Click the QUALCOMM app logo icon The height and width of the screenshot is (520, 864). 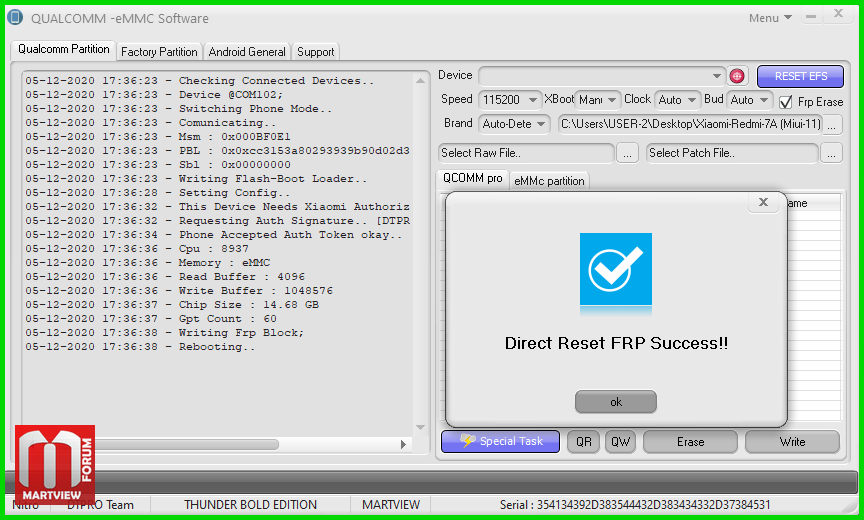[x=15, y=17]
